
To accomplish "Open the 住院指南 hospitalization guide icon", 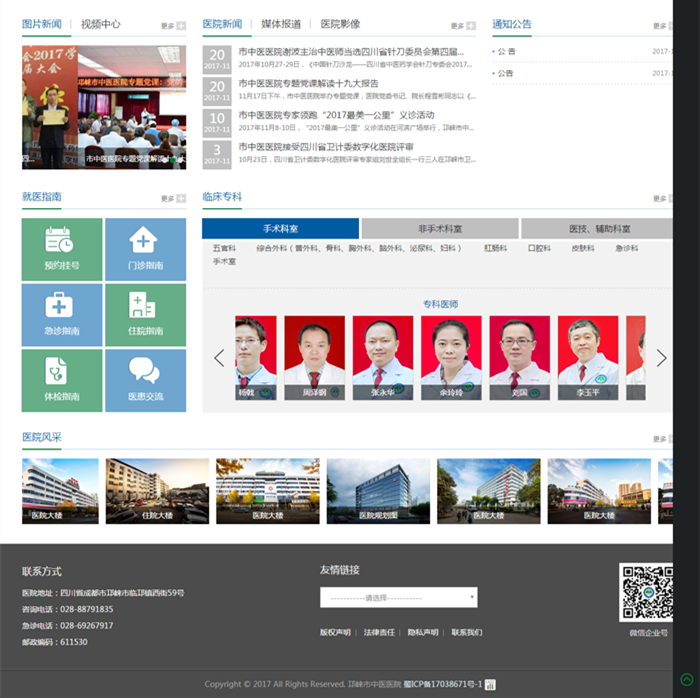I will pyautogui.click(x=143, y=304).
